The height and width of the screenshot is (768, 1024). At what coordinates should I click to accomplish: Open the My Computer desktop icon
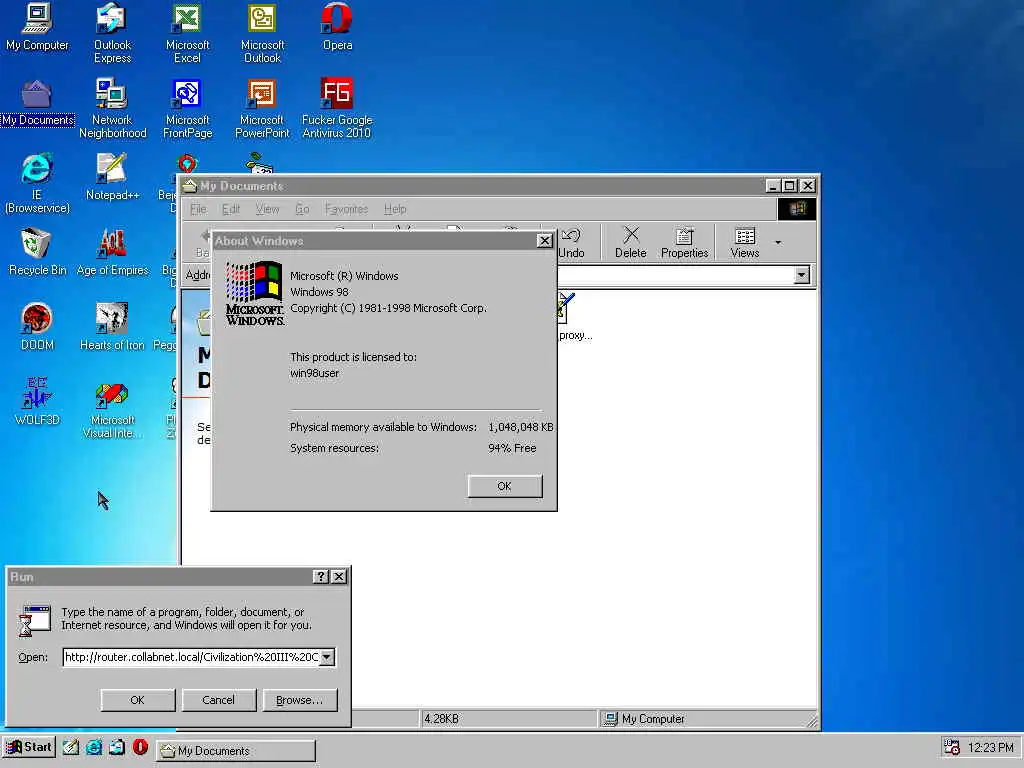(37, 27)
